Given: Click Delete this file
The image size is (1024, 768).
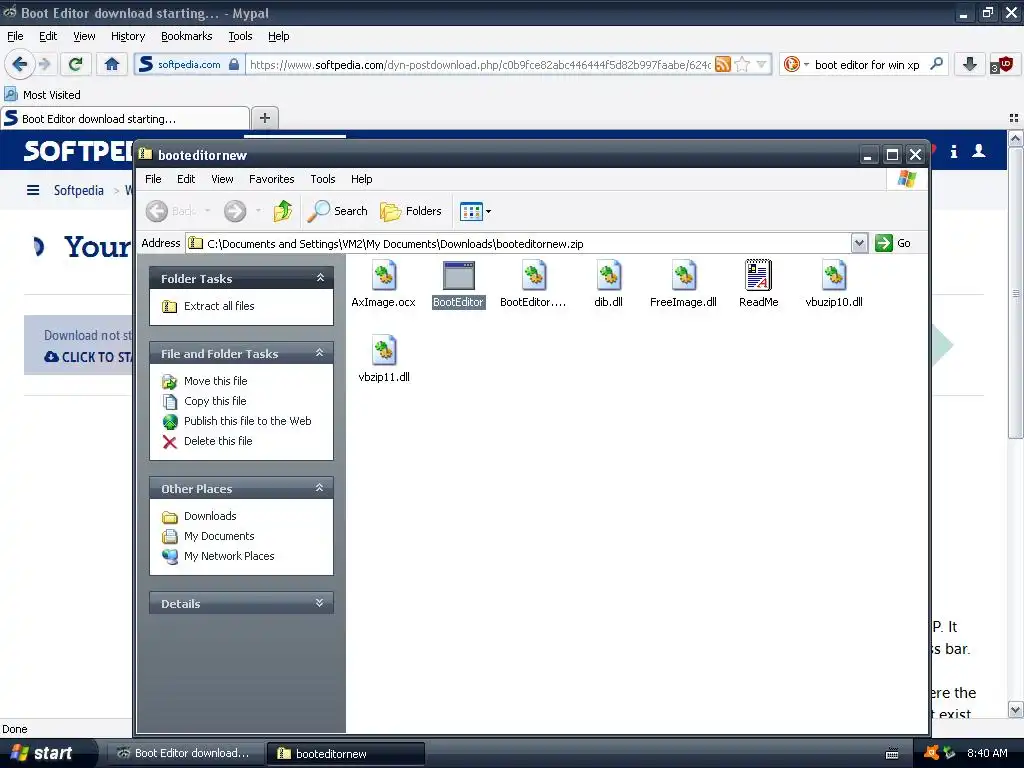Looking at the screenshot, I should click(218, 441).
